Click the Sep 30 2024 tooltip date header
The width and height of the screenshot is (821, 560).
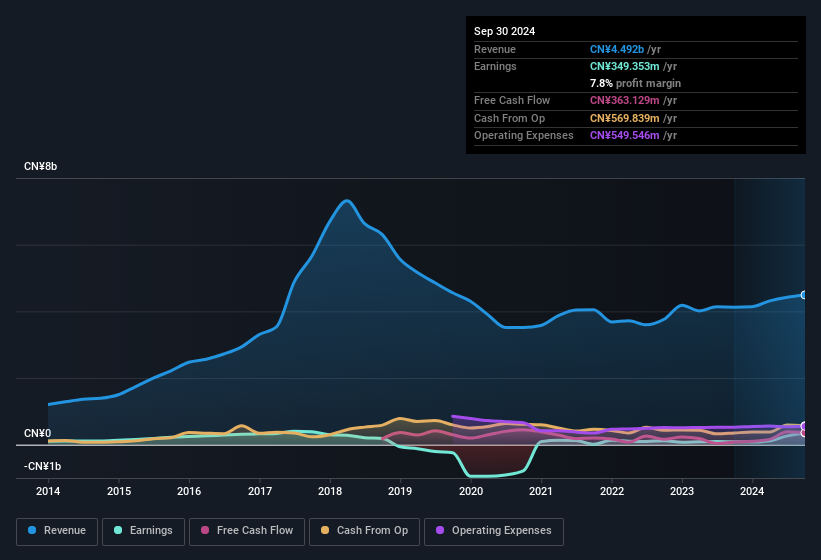[504, 31]
